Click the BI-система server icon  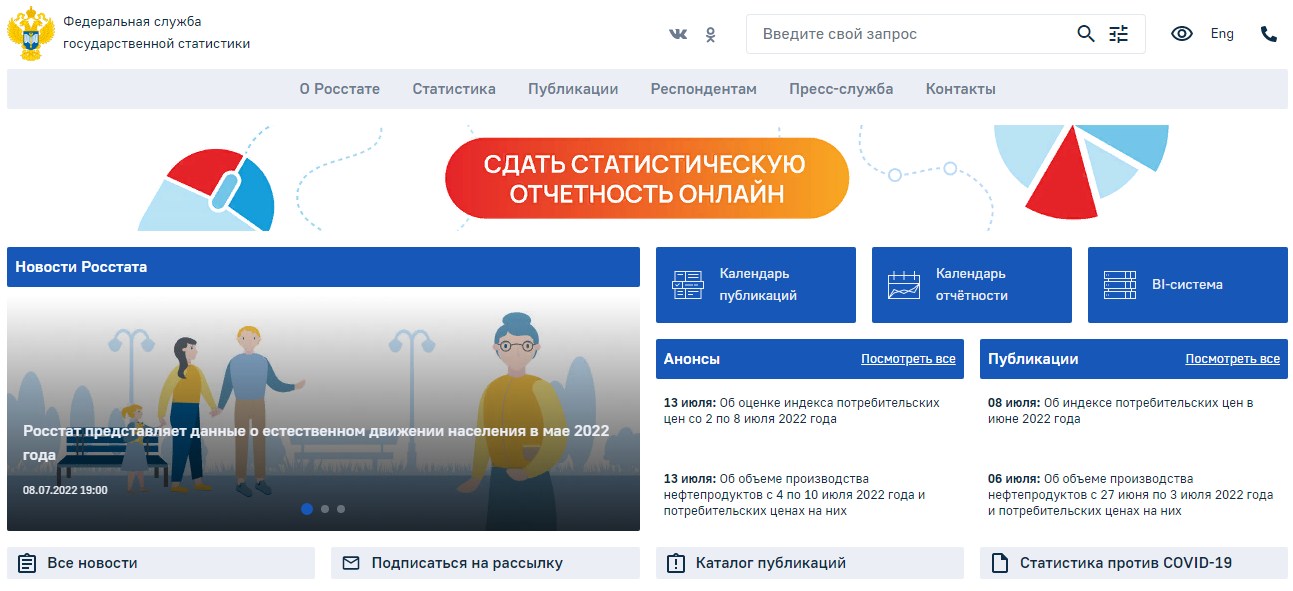click(1120, 285)
